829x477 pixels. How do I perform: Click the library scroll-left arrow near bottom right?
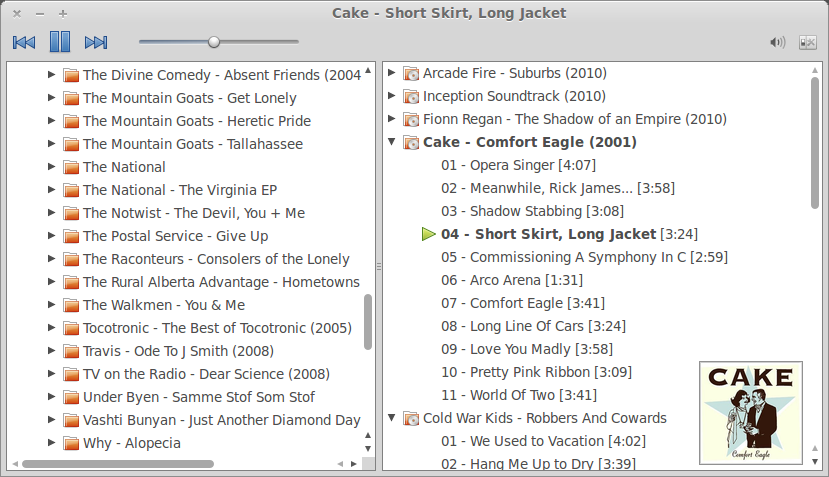(x=340, y=464)
